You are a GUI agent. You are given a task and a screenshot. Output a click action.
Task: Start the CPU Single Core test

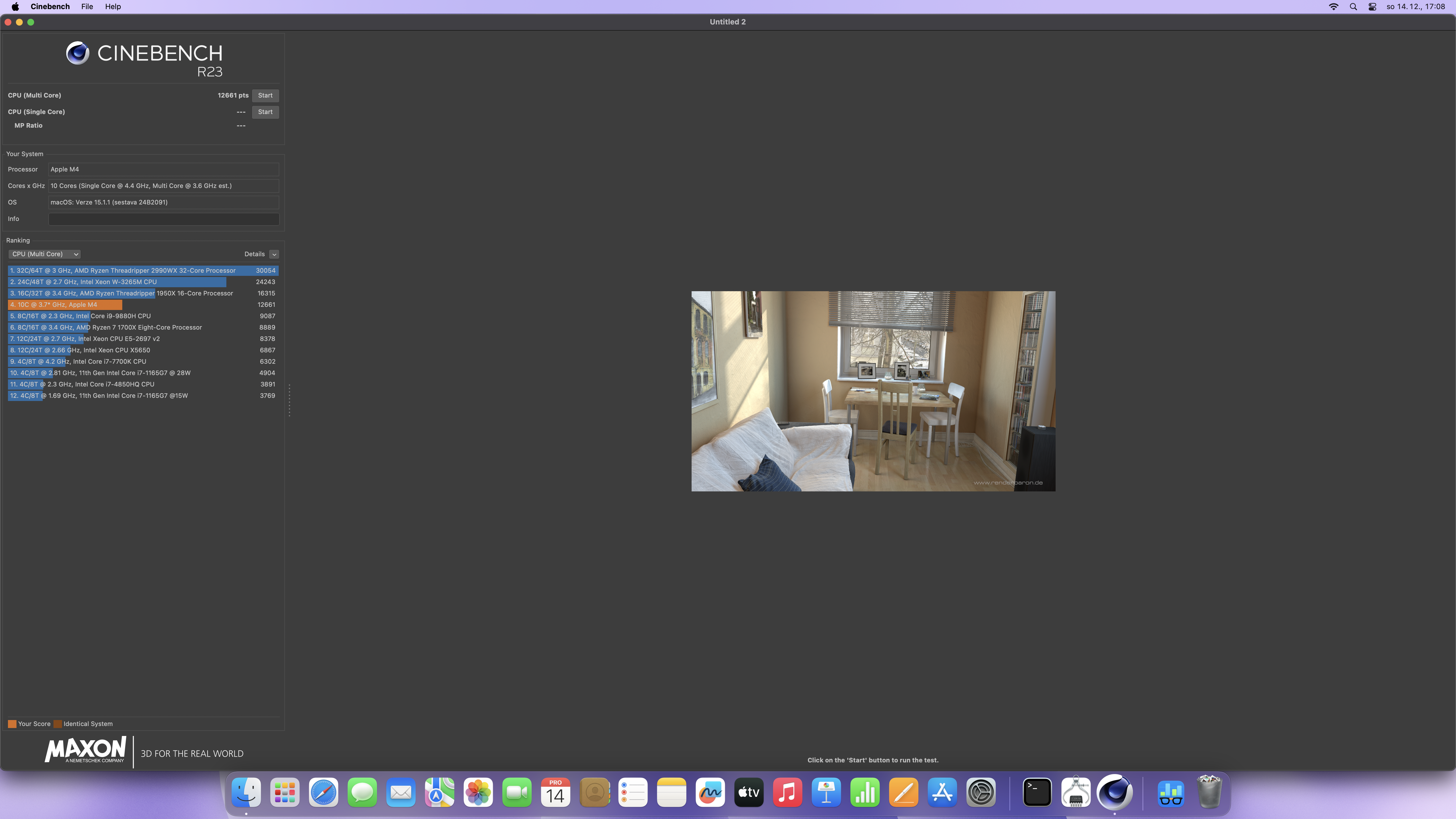tap(265, 112)
